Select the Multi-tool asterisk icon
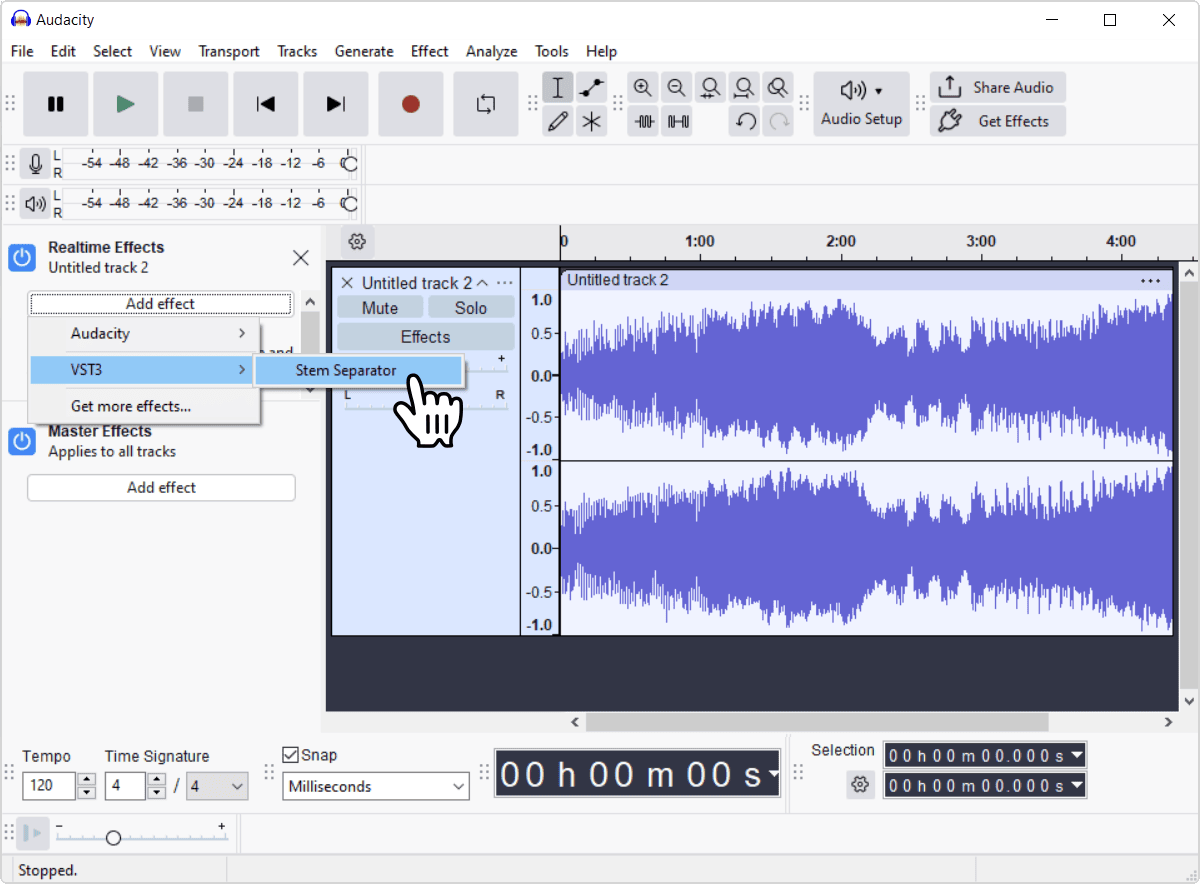Viewport: 1200px width, 884px height. click(x=591, y=122)
